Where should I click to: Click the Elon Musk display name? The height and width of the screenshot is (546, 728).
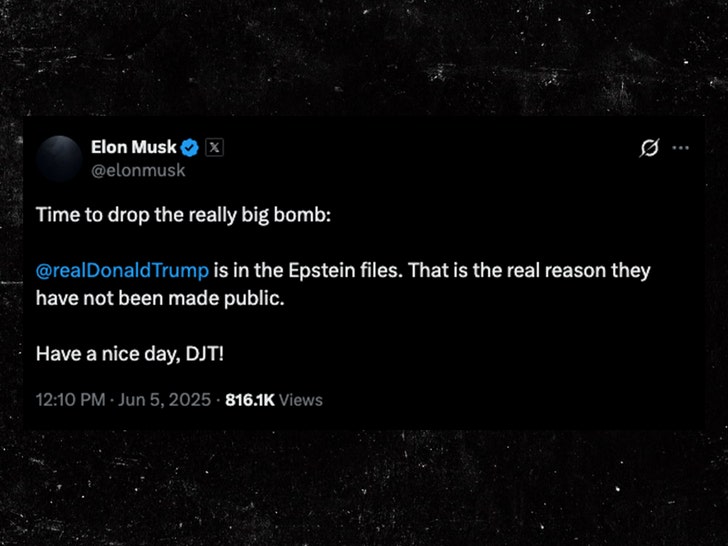coord(133,148)
